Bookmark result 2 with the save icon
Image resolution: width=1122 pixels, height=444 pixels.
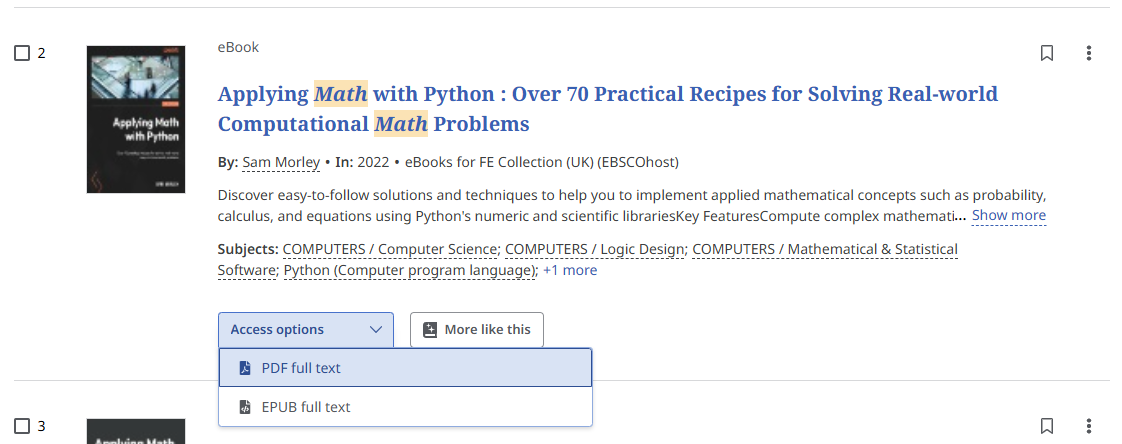point(1047,53)
